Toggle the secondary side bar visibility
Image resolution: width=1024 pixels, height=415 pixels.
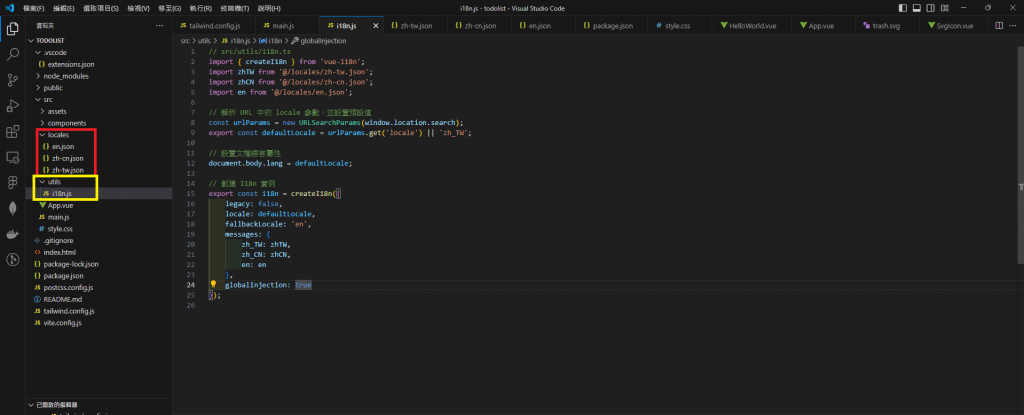(930, 8)
